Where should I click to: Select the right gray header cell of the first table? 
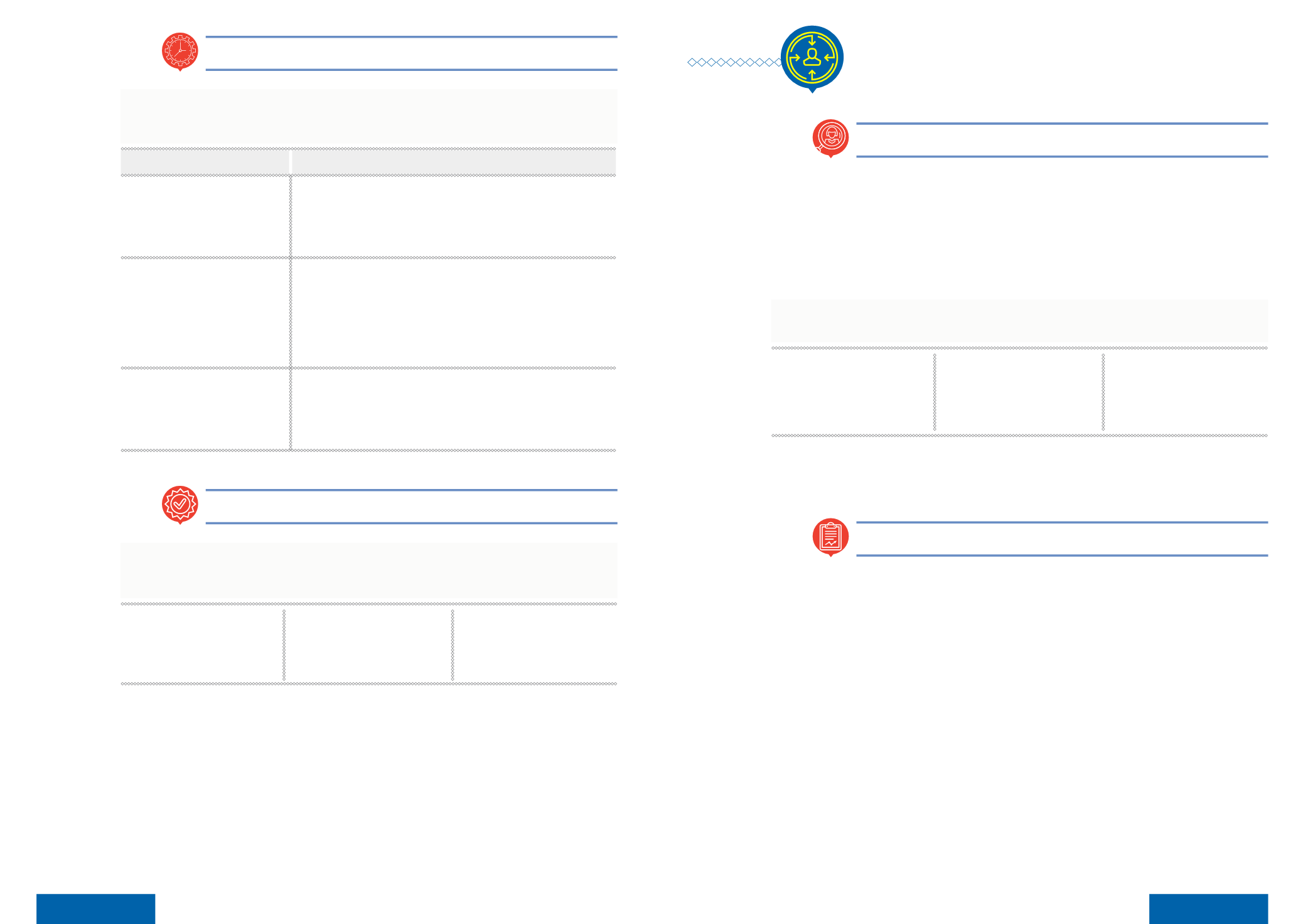[454, 162]
